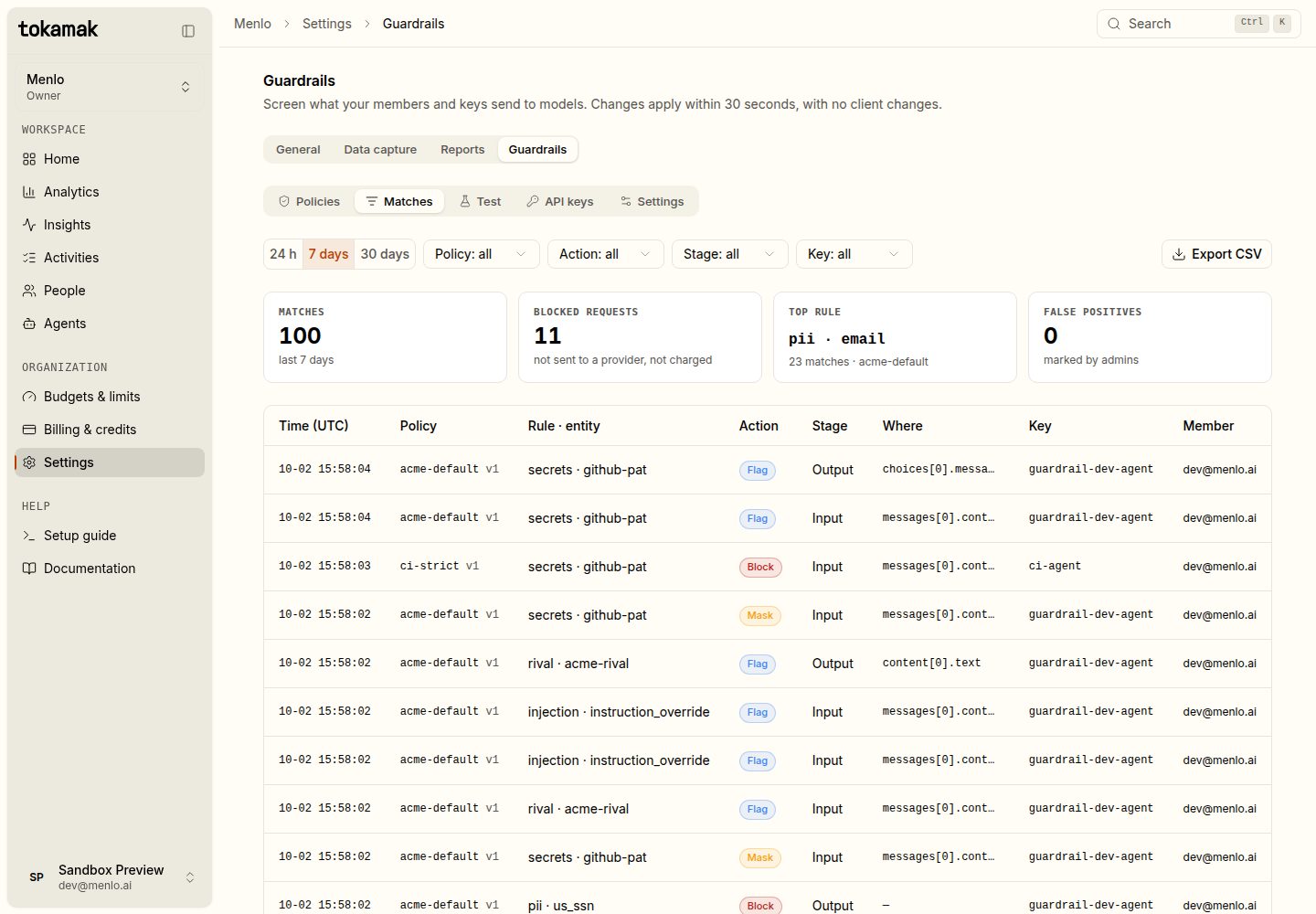Open the Policy: all filter dropdown
This screenshot has width=1316, height=914.
(x=482, y=254)
